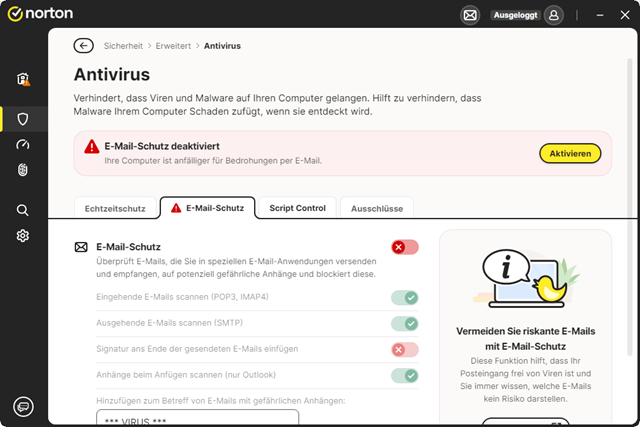Click the *** VIRUS *** subject text field
The height and width of the screenshot is (427, 640).
[198, 418]
